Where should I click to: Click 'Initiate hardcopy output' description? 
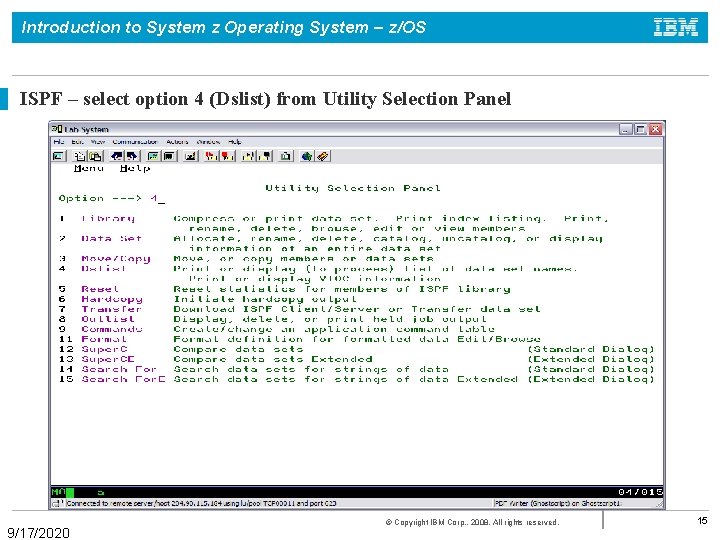[265, 299]
